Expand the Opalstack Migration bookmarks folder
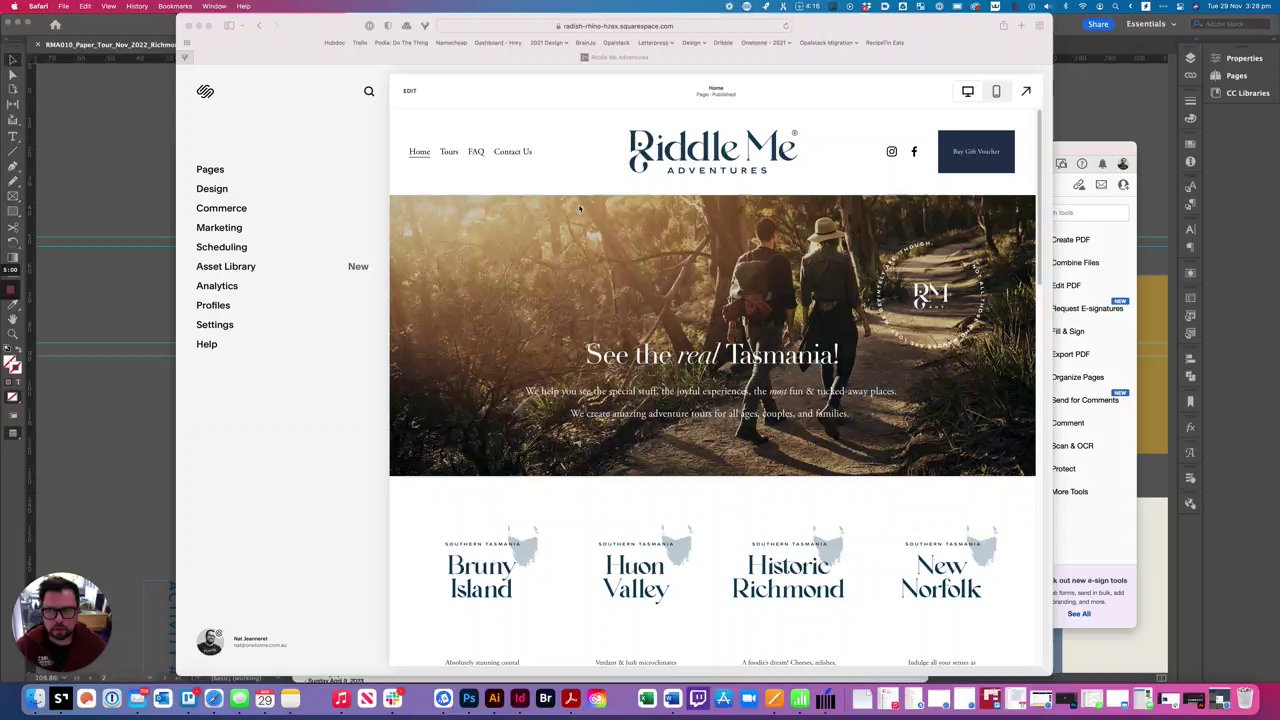This screenshot has width=1280, height=720. click(x=829, y=43)
